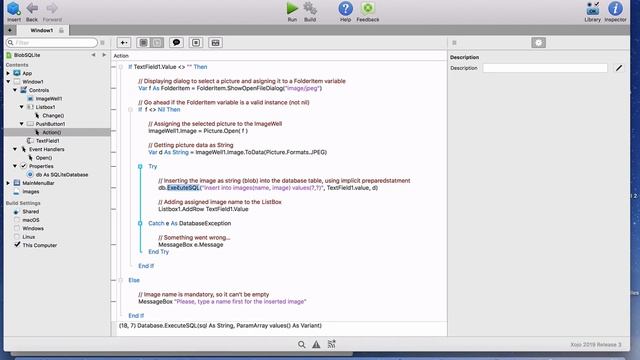Screen dimensions: 640x360
Task: Switch to the Window1 tab
Action: (42, 30)
